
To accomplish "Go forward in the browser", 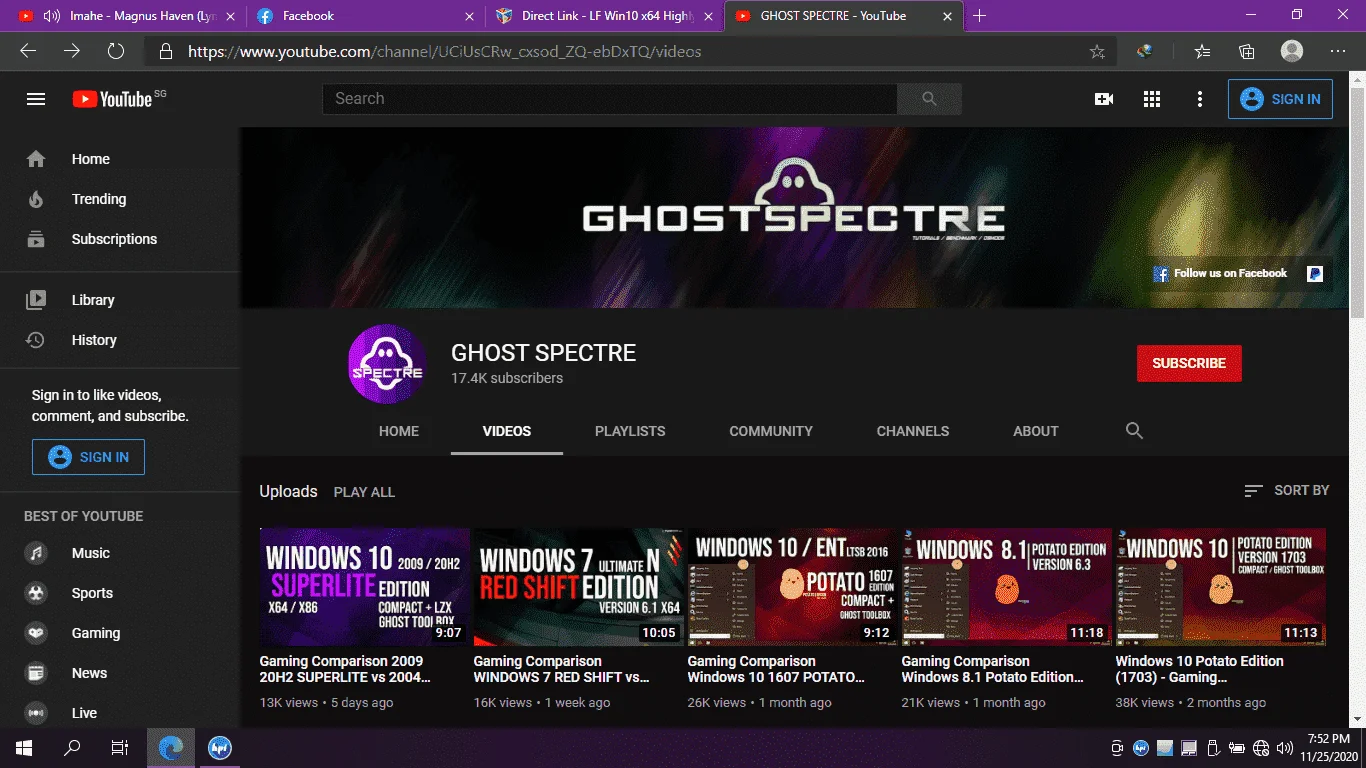I will pyautogui.click(x=72, y=51).
